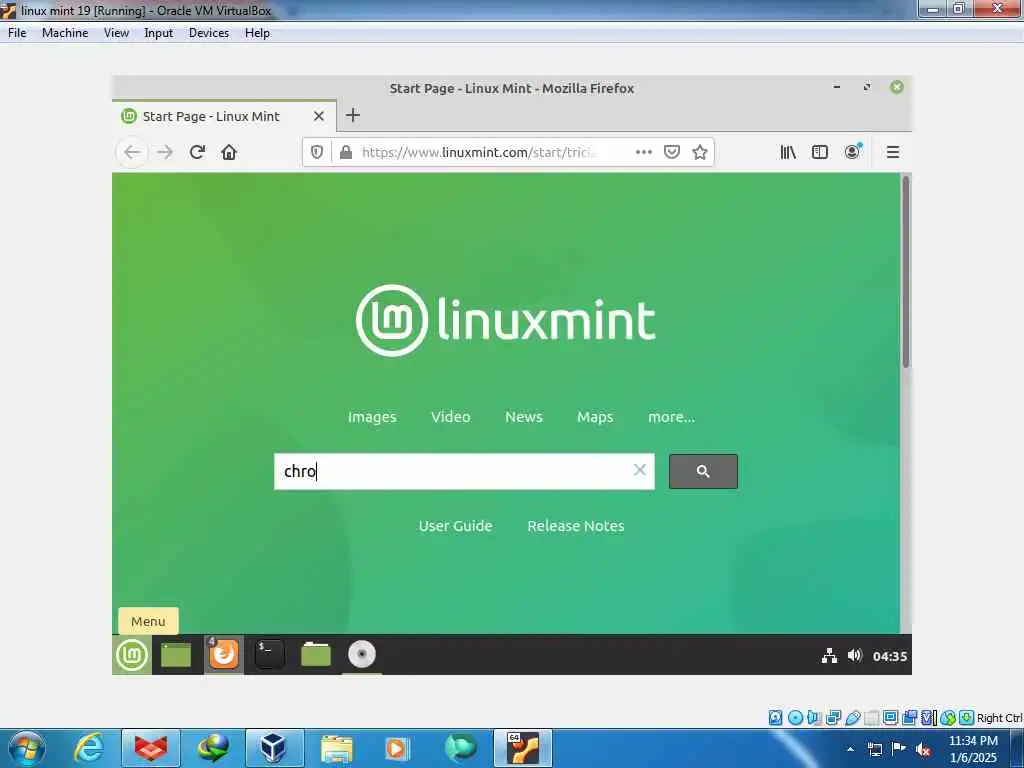The width and height of the screenshot is (1024, 768).
Task: Open the News search link
Action: coord(524,417)
